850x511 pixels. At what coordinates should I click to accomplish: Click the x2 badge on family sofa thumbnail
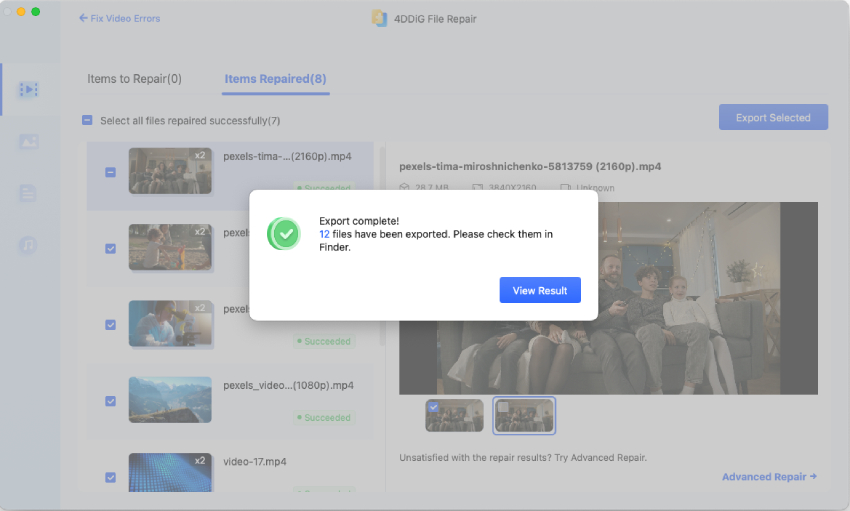click(200, 155)
